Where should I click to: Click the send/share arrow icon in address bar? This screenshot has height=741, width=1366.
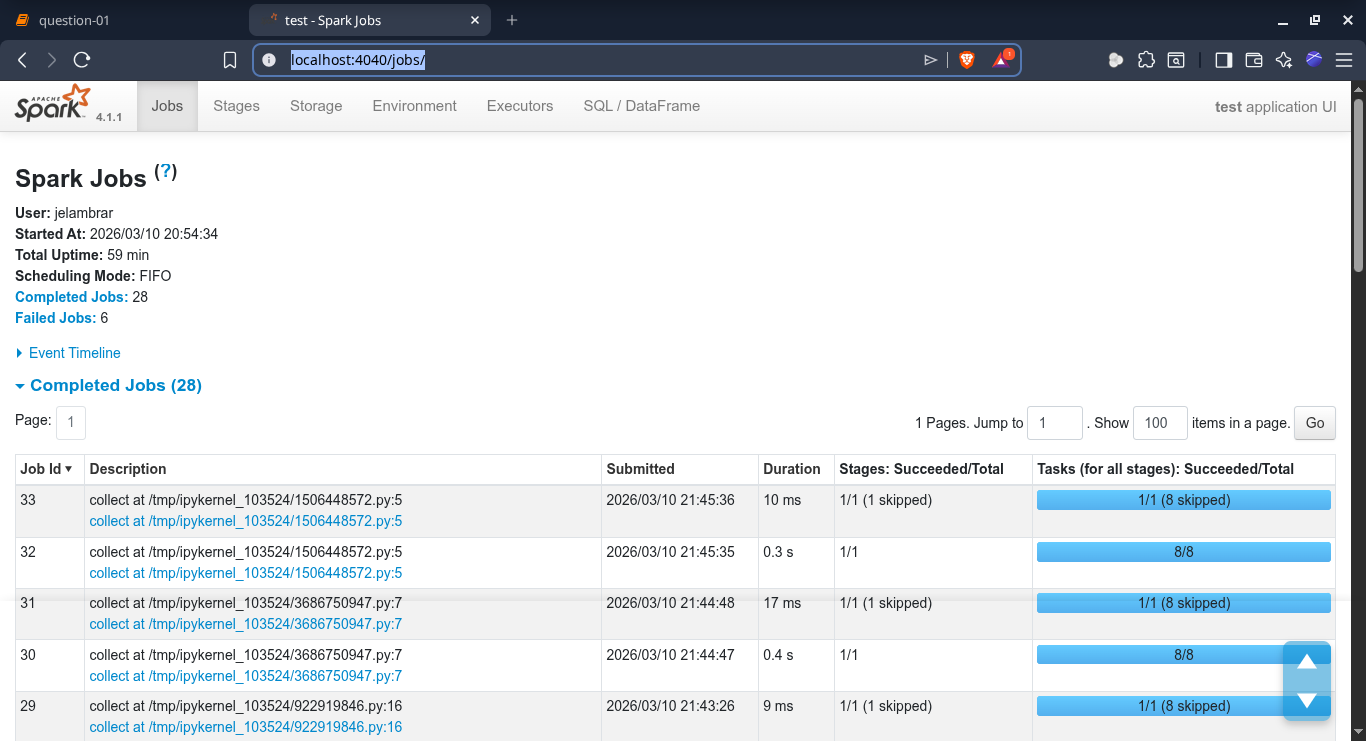coord(931,60)
